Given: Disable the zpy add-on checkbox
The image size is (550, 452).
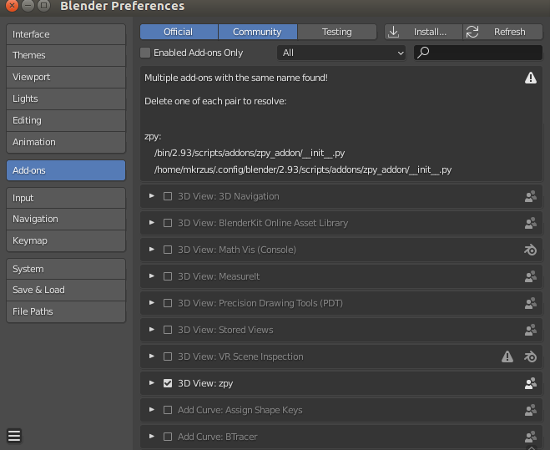Looking at the screenshot, I should tap(168, 383).
